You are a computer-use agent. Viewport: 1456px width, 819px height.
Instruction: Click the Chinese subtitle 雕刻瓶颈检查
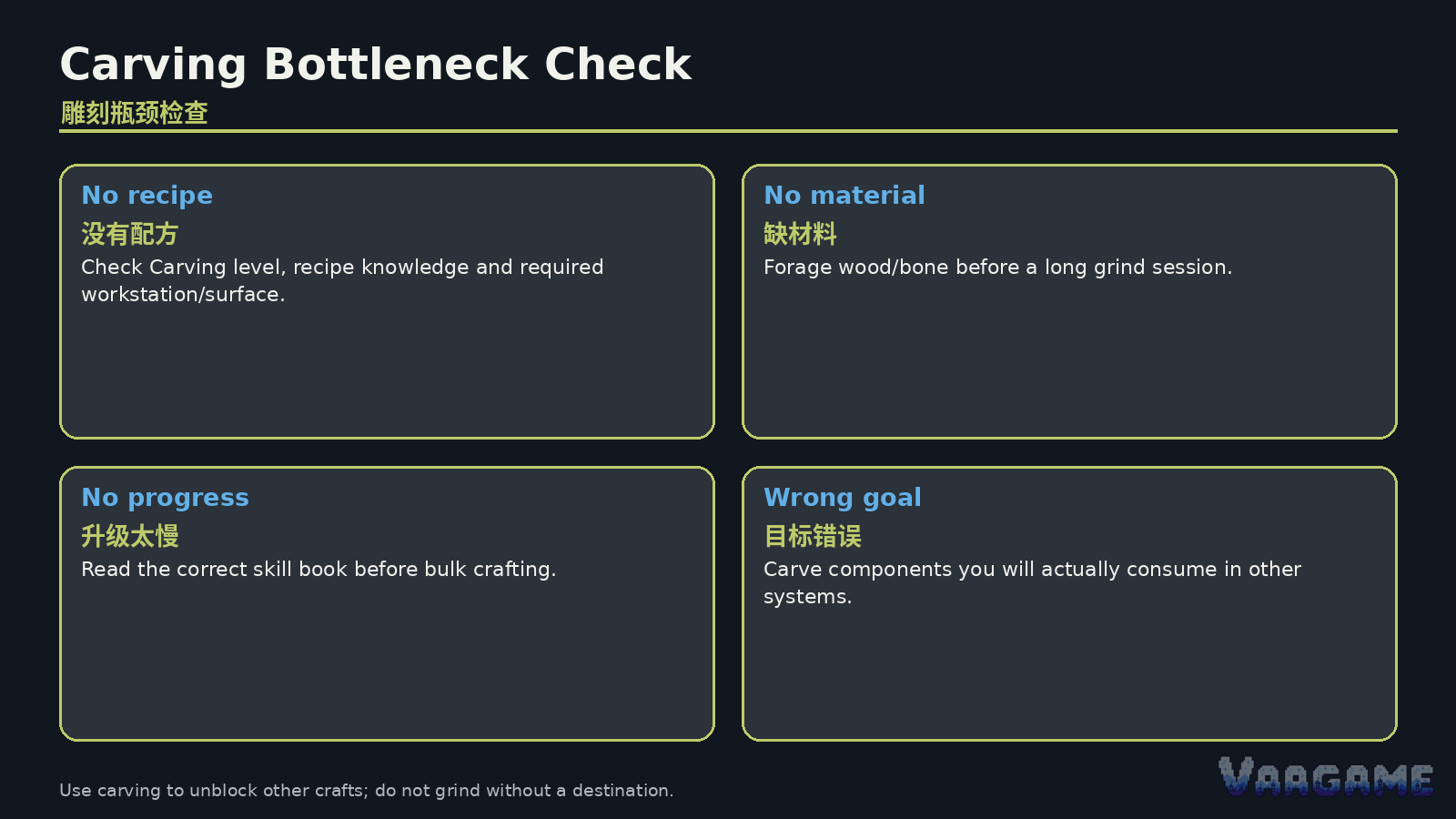[135, 113]
